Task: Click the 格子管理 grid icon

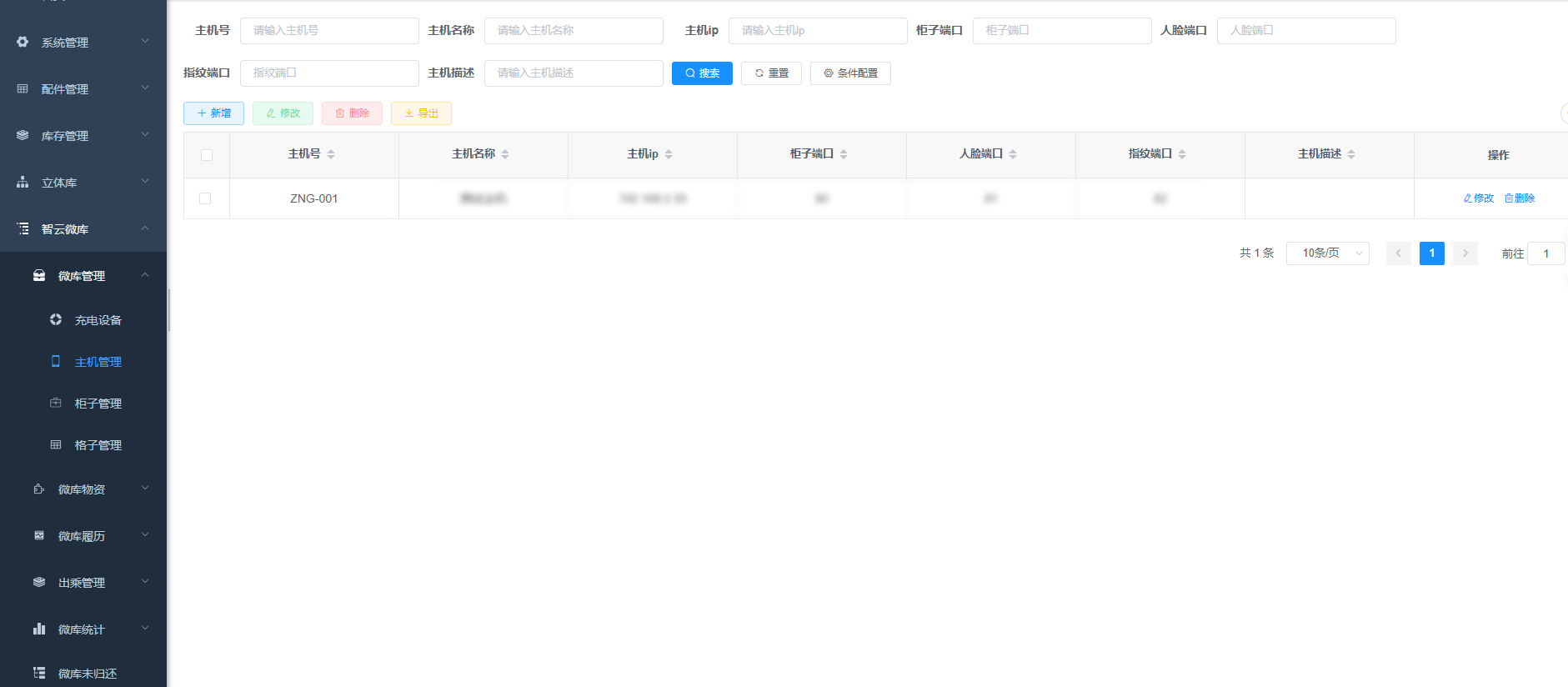Action: [x=56, y=444]
